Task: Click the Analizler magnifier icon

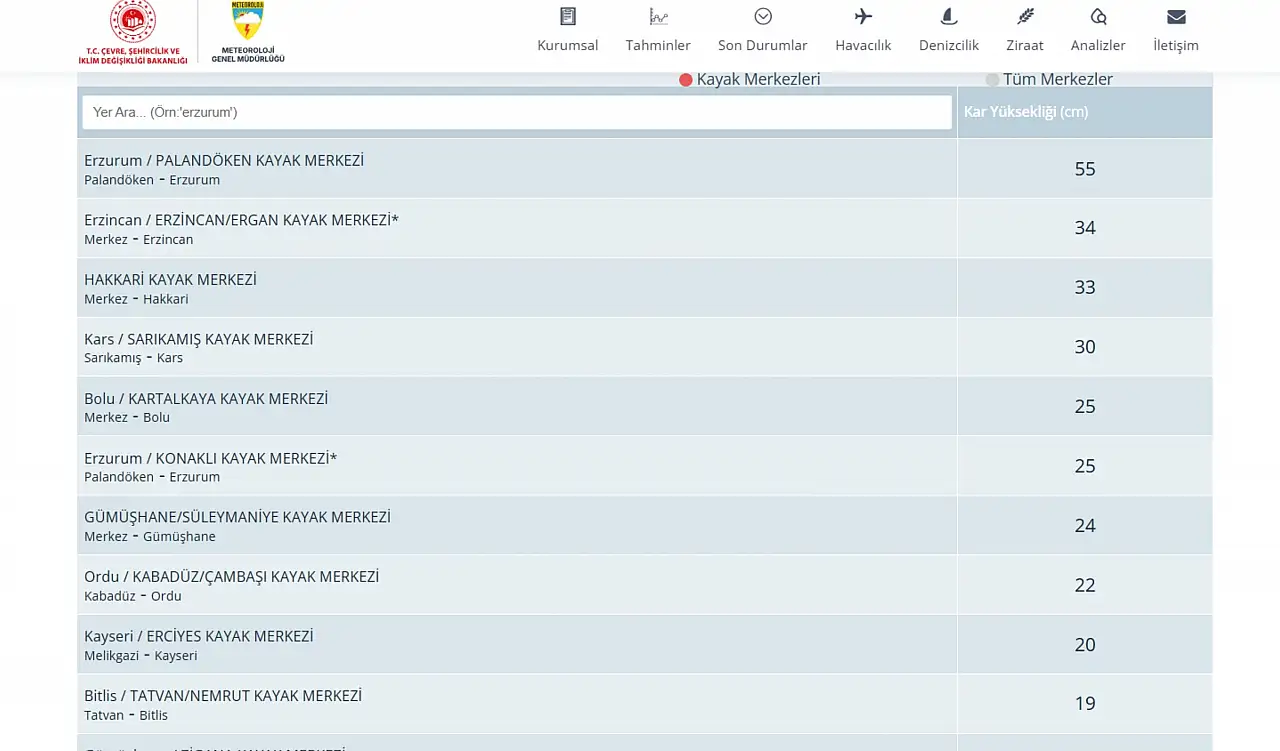Action: (x=1098, y=16)
